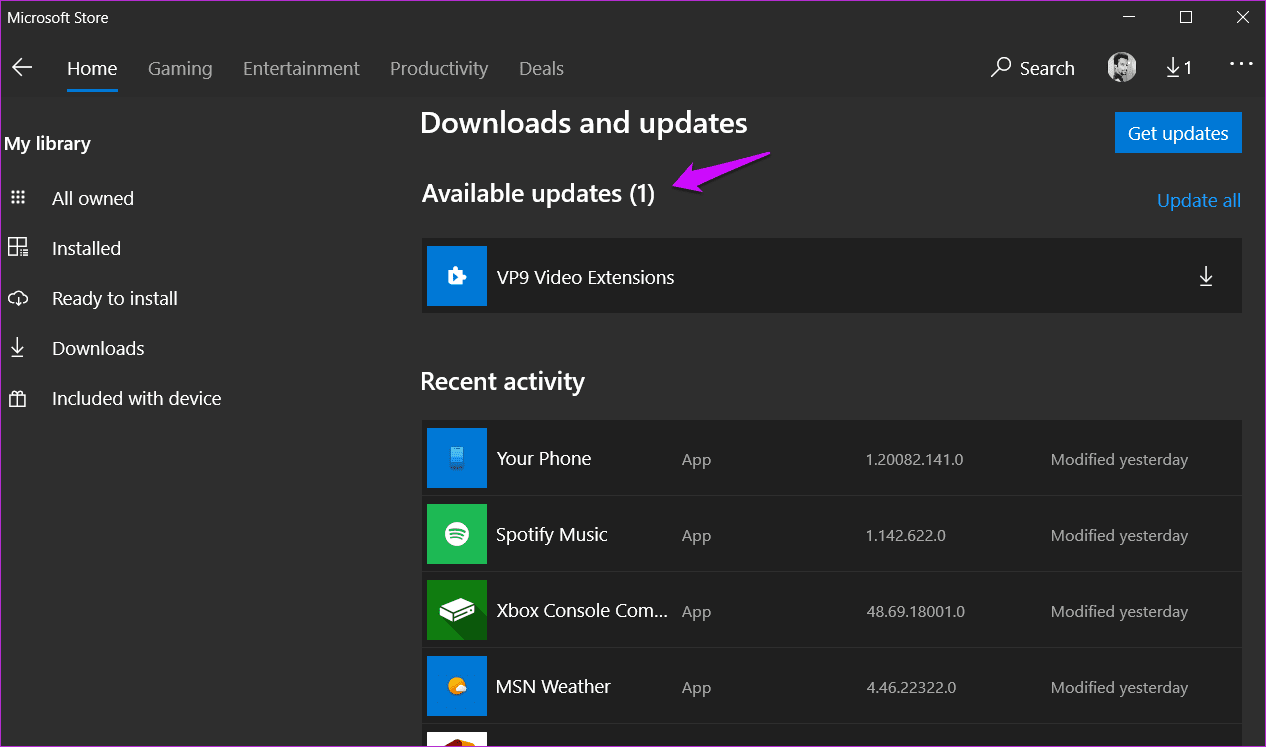Click the Spotify Music app icon
The image size is (1266, 747).
457,534
